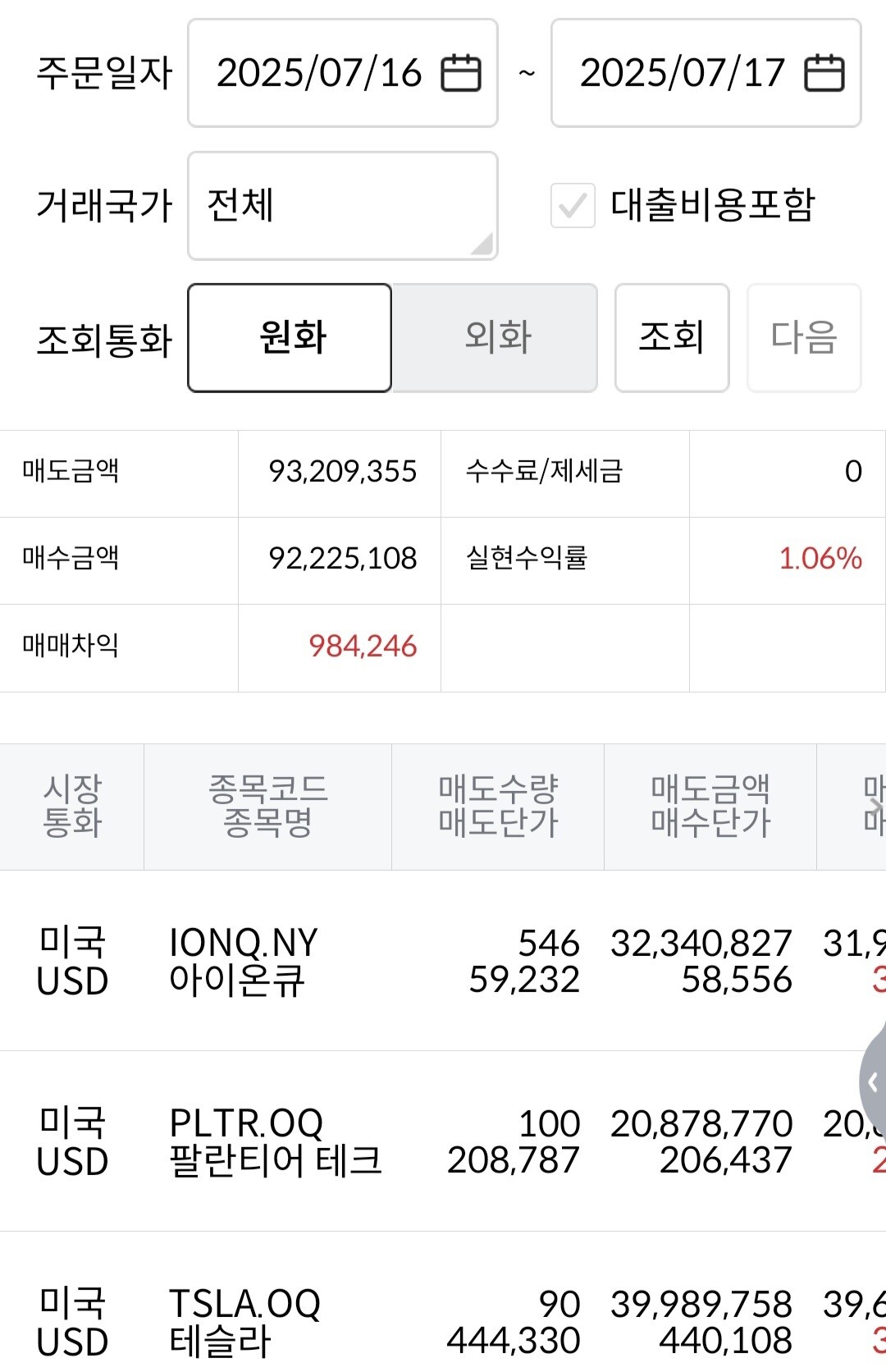Open the start date calendar icon
The height and width of the screenshot is (1372, 886).
[x=461, y=73]
